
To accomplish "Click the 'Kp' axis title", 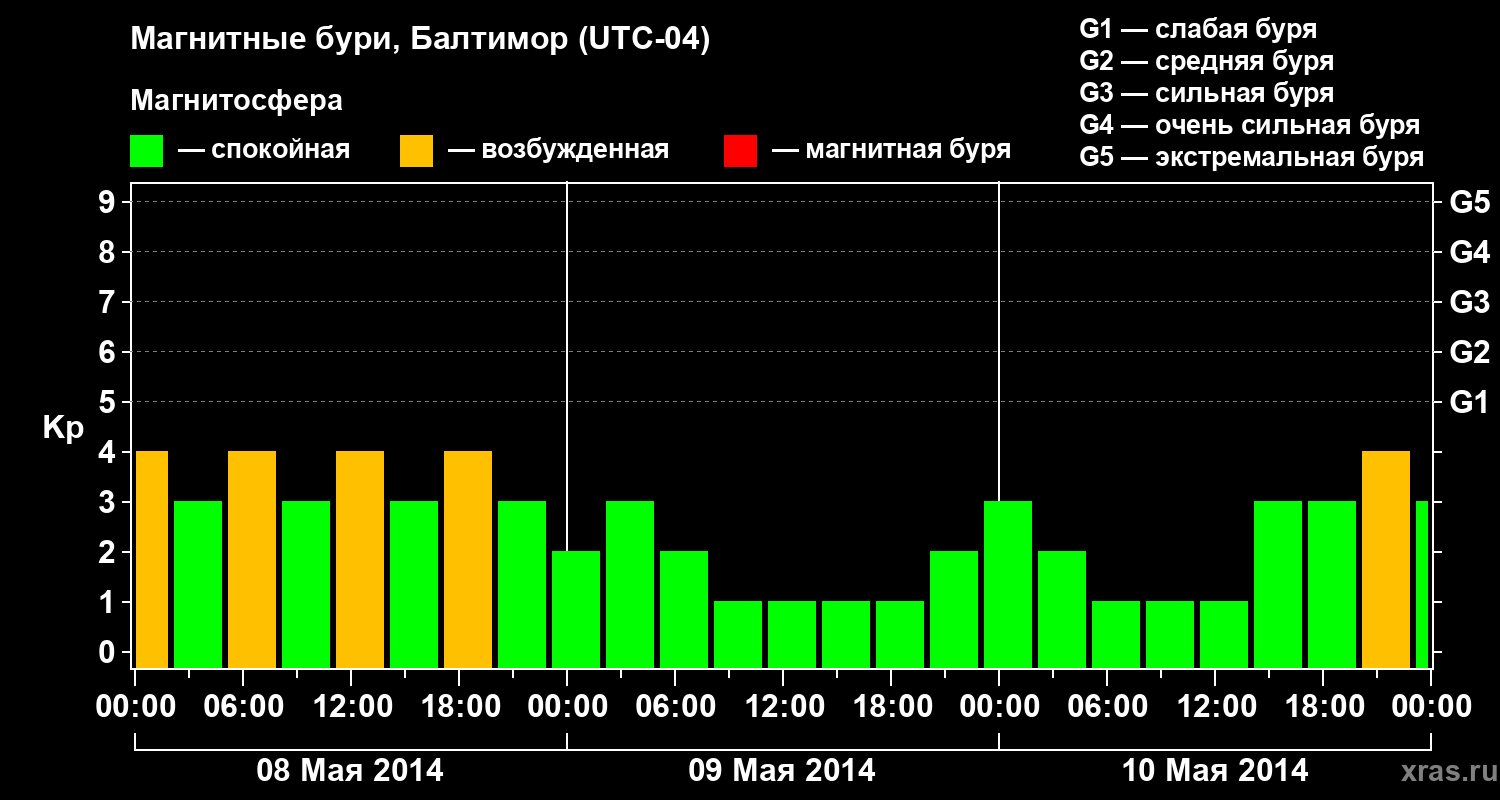I will point(63,428).
